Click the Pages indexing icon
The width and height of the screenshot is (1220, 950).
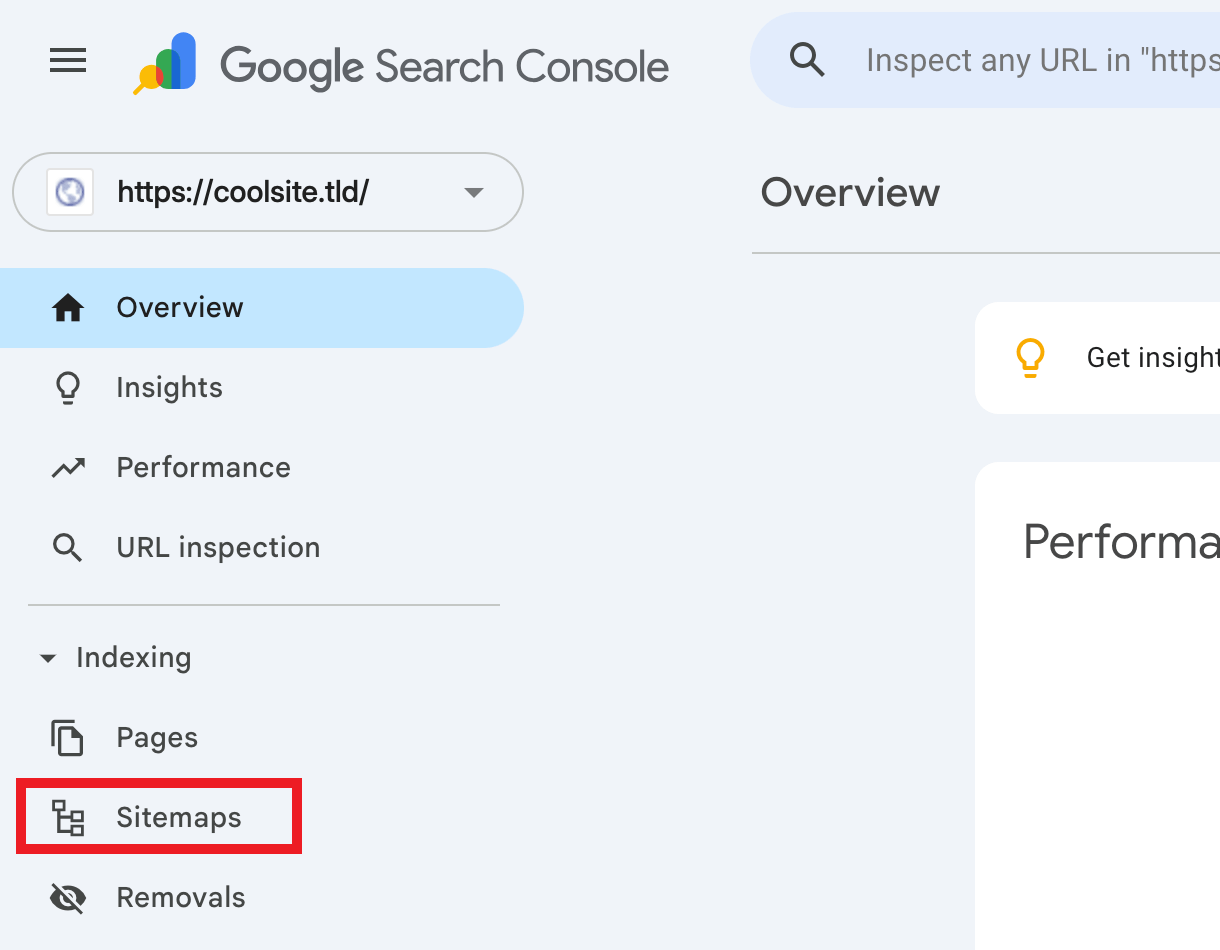[x=67, y=737]
